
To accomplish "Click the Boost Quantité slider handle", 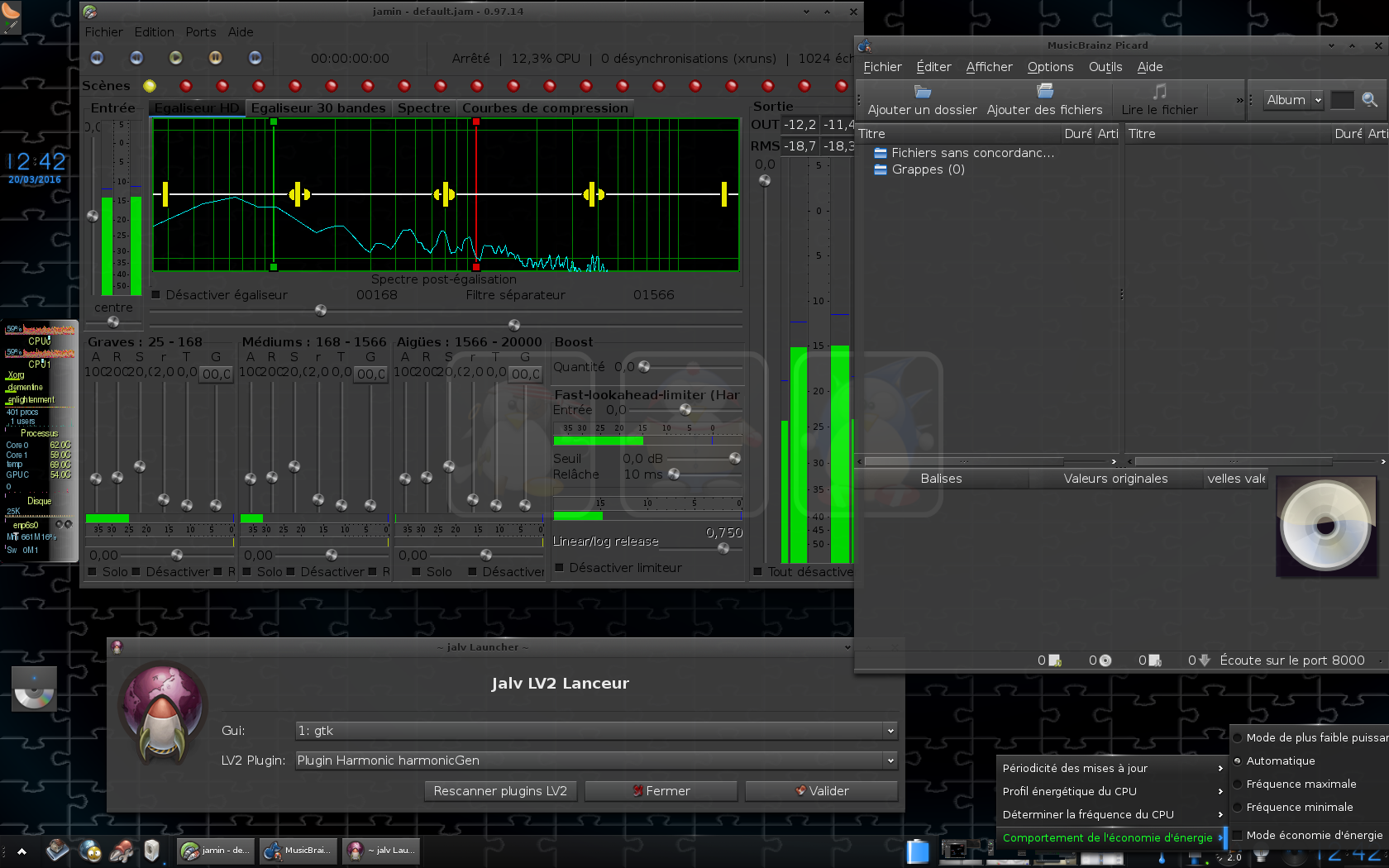I will click(x=644, y=367).
